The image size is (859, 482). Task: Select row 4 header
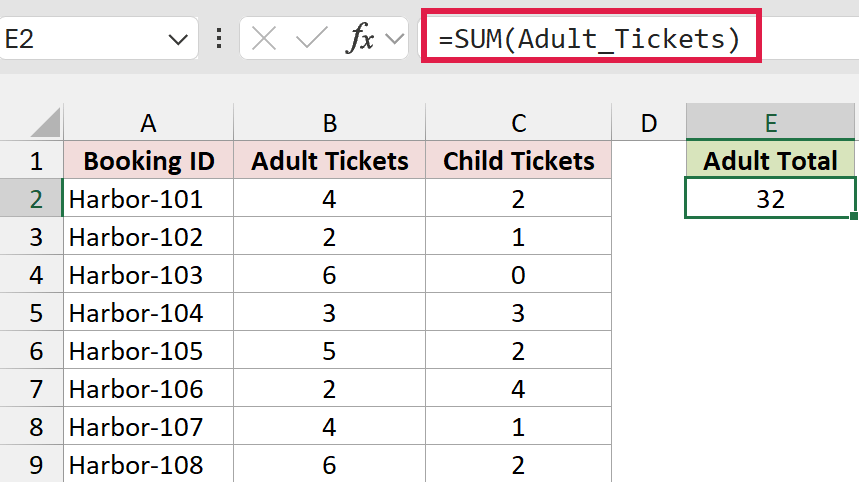[32, 274]
